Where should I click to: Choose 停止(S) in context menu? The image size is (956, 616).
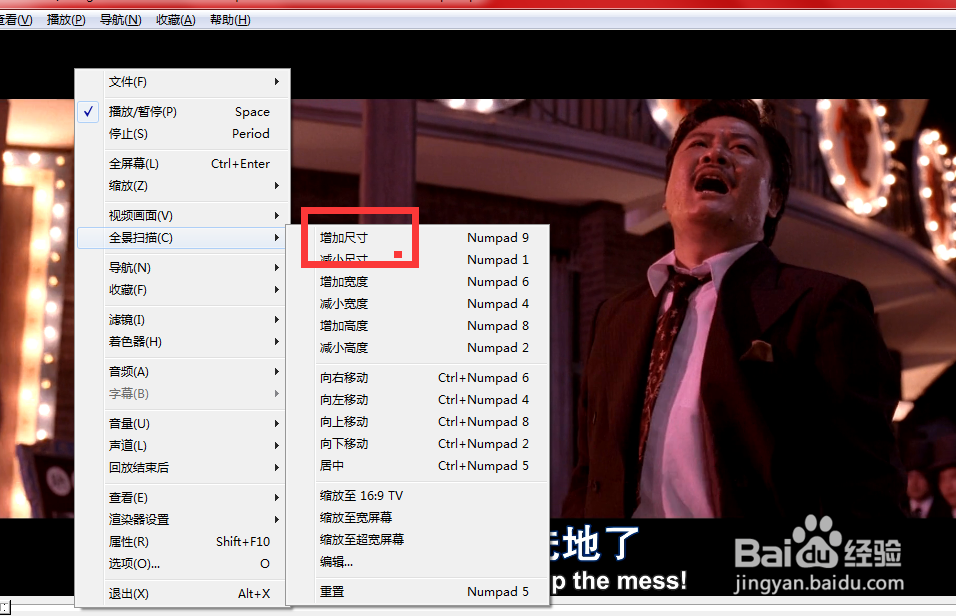pos(182,134)
